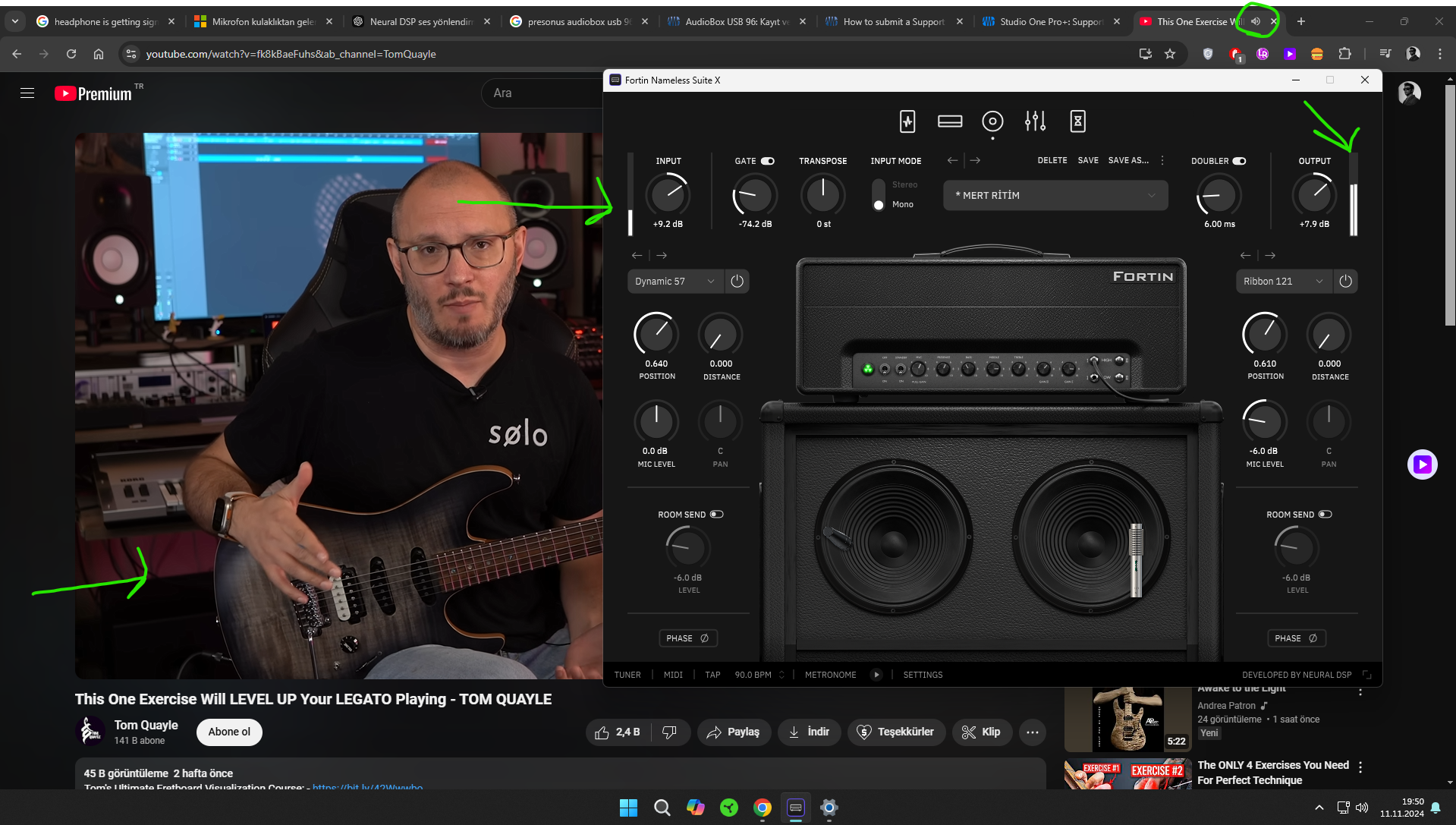Toggle the GATE switch
This screenshot has height=825, width=1456.
(768, 161)
